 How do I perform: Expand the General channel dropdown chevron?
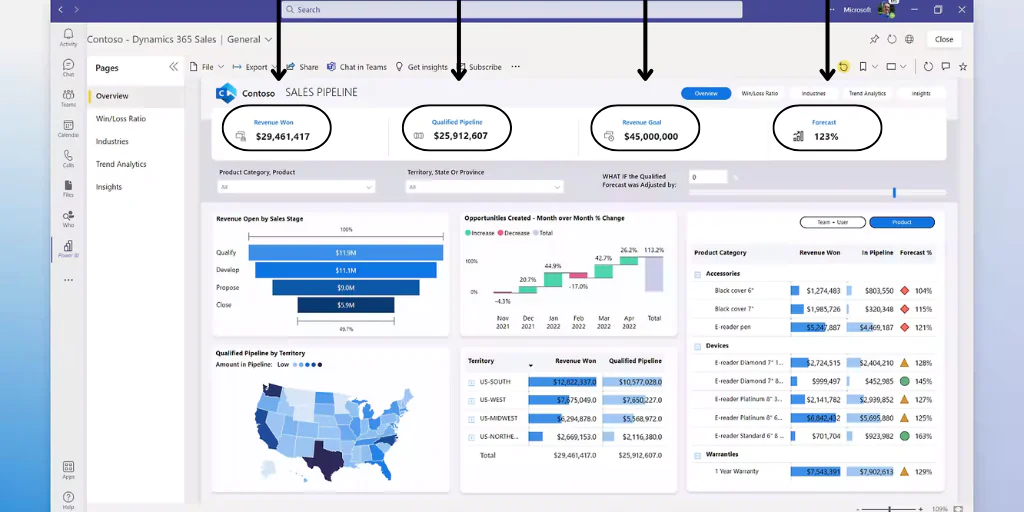pyautogui.click(x=268, y=39)
